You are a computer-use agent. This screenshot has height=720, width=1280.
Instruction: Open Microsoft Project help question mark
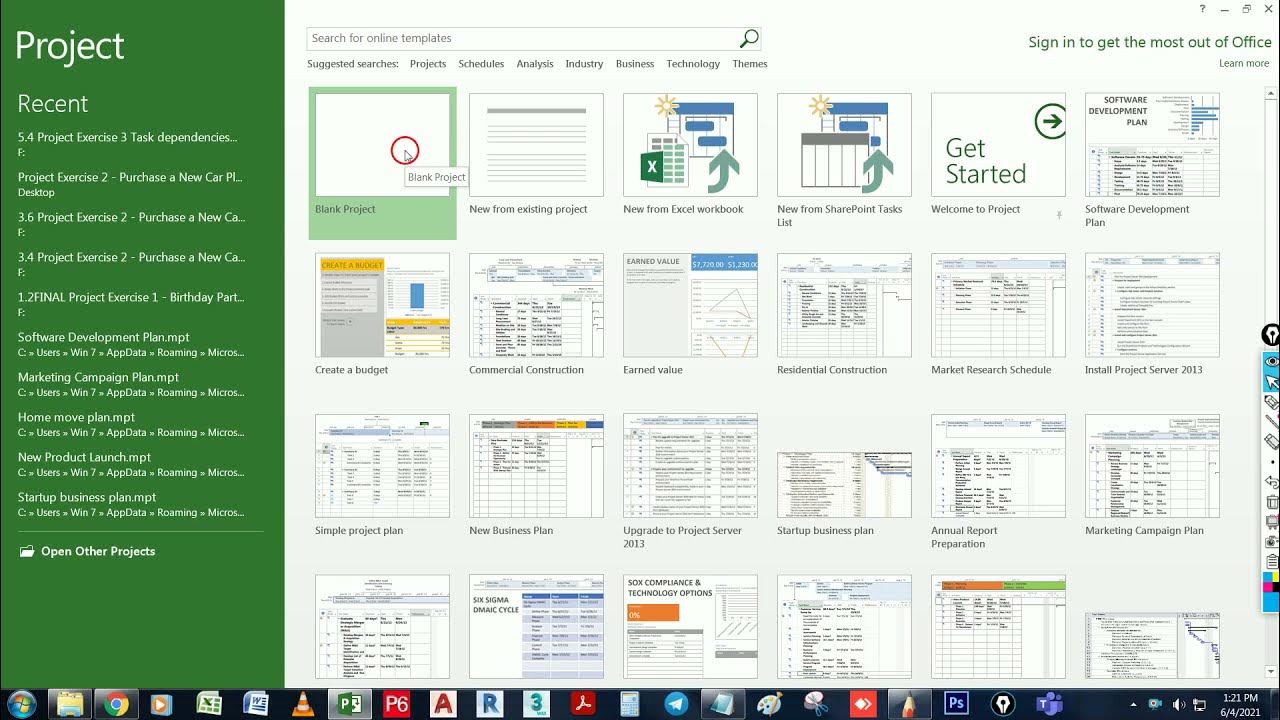[1202, 9]
